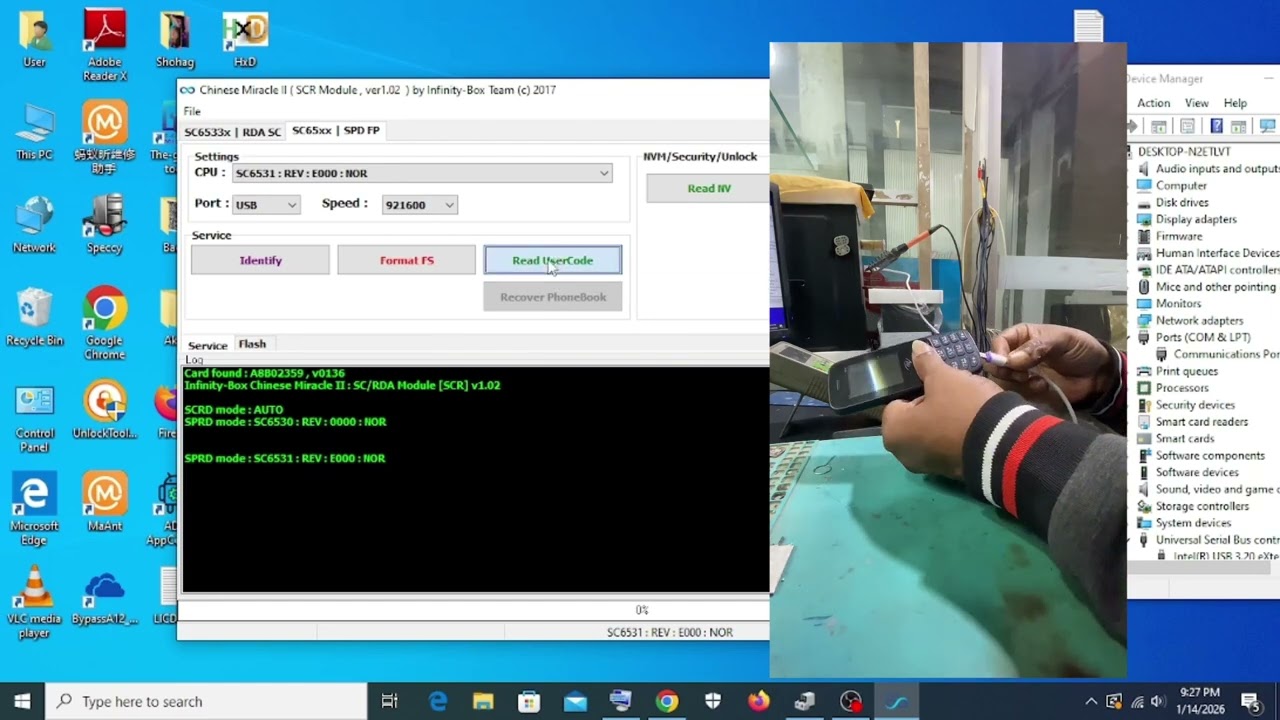Viewport: 1280px width, 720px height.
Task: Open View menu in Device Manager
Action: coord(1197,103)
